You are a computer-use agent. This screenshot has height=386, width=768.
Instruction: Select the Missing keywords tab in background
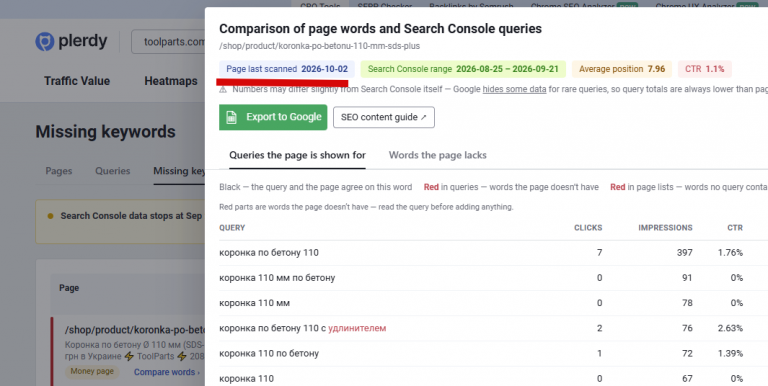[179, 171]
